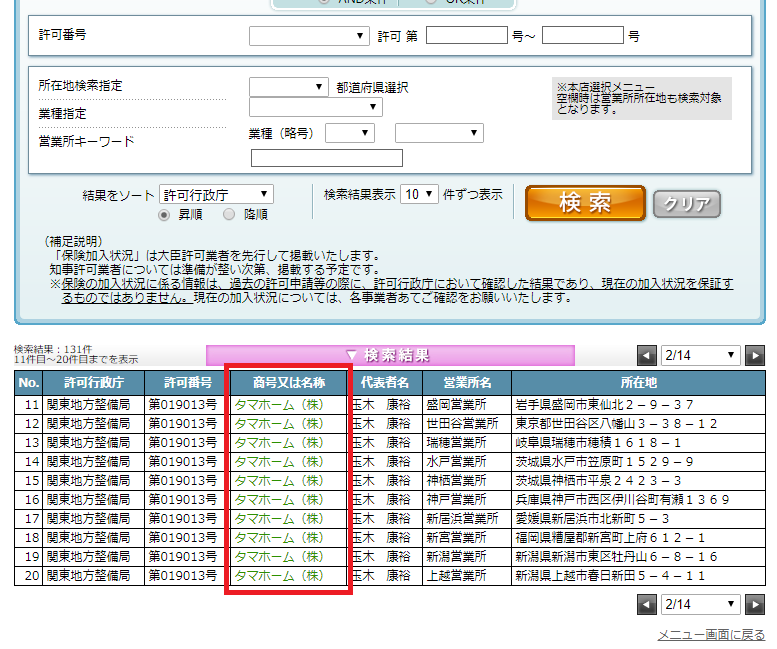Open タマホーム(株) link in row 14

(279, 462)
